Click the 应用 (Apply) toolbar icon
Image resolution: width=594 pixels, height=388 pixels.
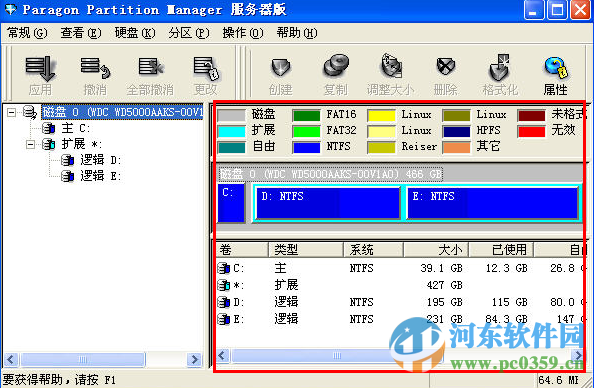pos(40,69)
